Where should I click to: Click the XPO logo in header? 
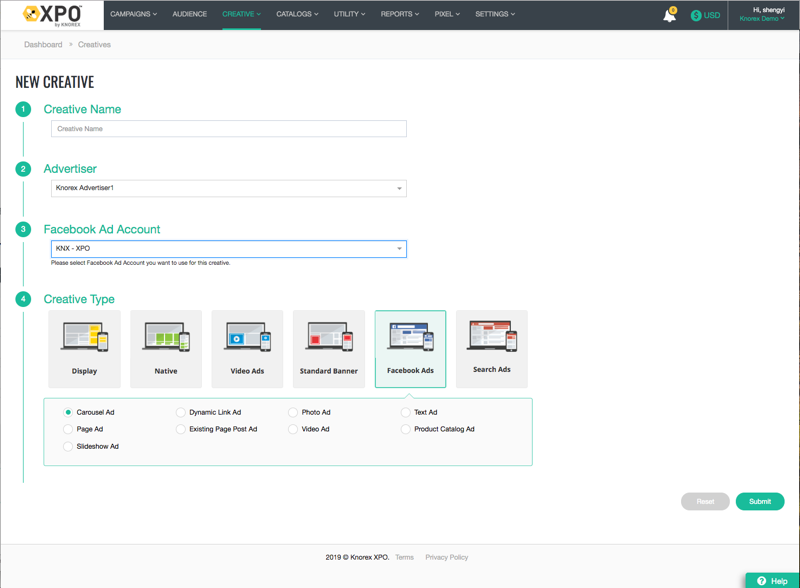pyautogui.click(x=52, y=14)
